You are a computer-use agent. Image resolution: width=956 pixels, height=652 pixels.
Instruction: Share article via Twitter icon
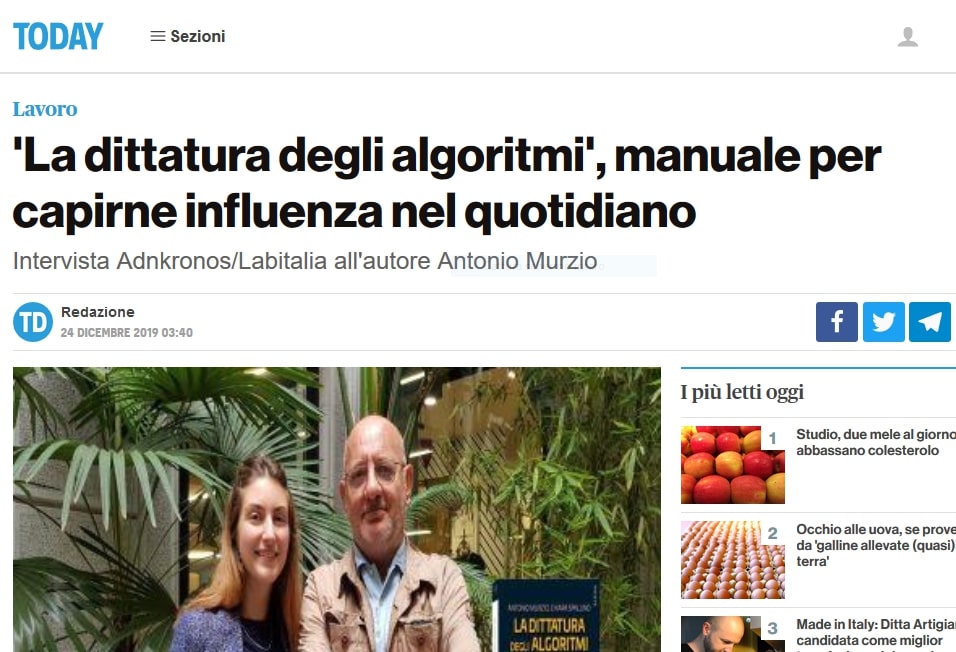[x=883, y=321]
